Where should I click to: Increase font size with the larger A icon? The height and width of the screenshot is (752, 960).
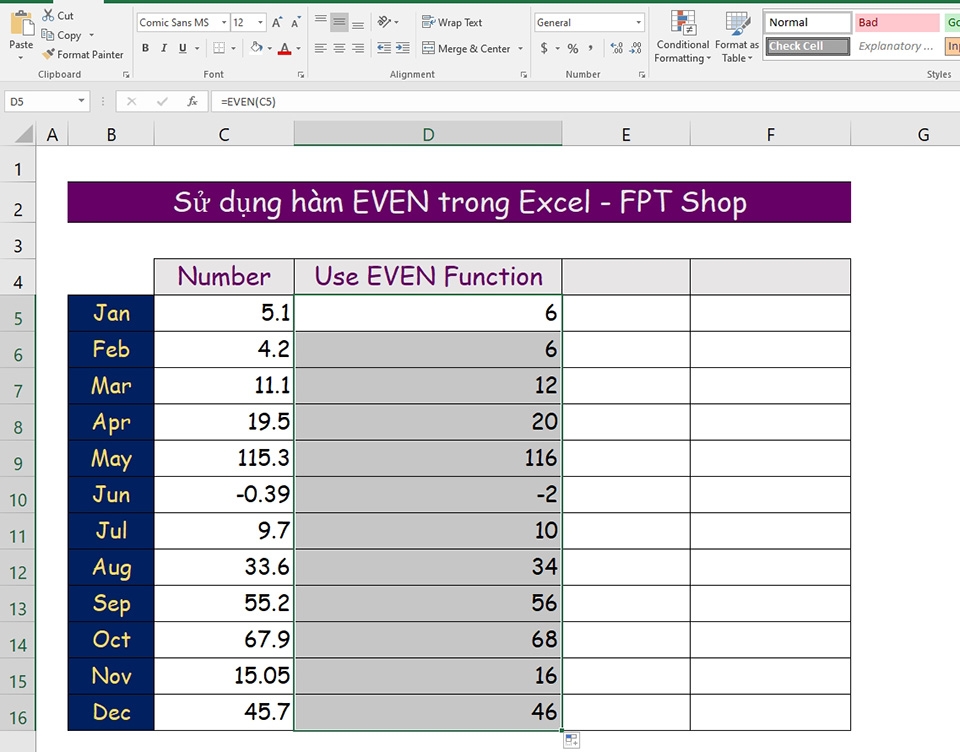[277, 23]
